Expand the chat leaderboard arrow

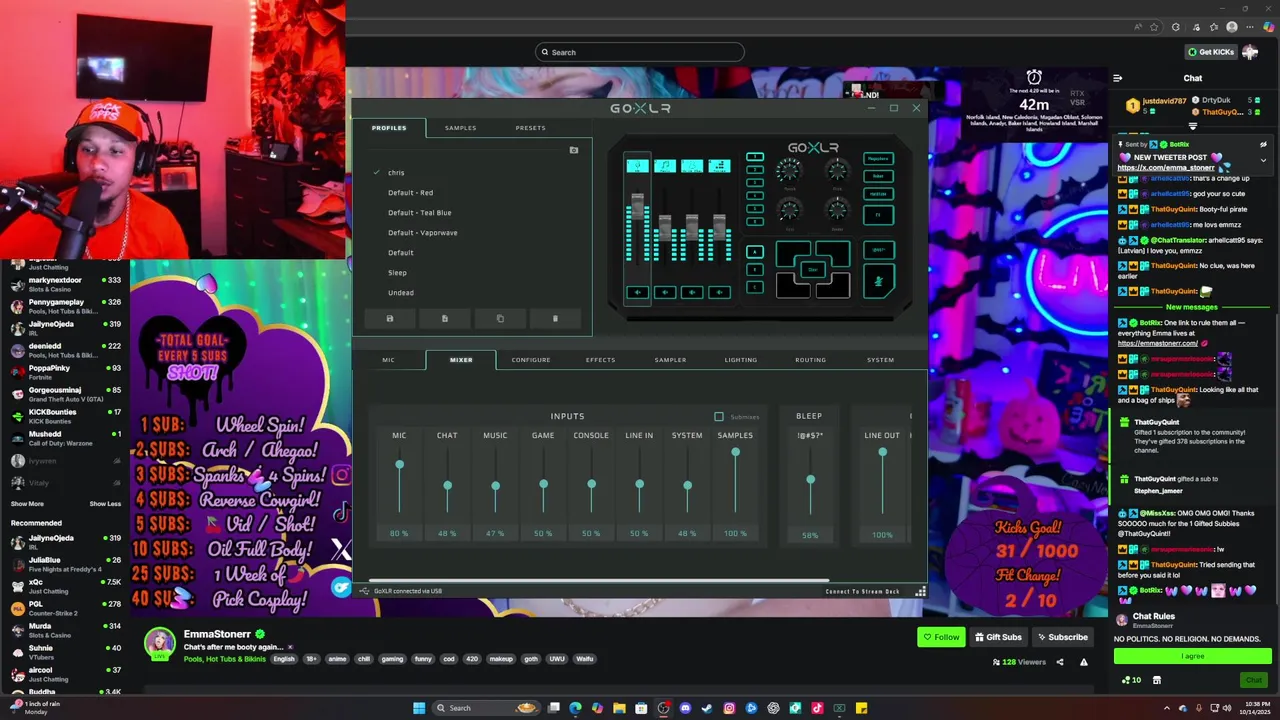1192,127
